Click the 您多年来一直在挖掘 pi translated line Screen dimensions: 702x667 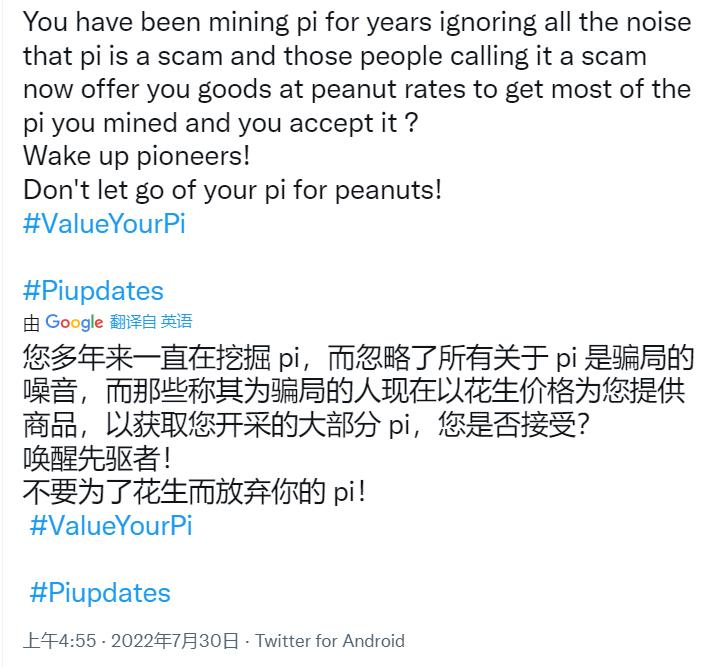tap(358, 358)
